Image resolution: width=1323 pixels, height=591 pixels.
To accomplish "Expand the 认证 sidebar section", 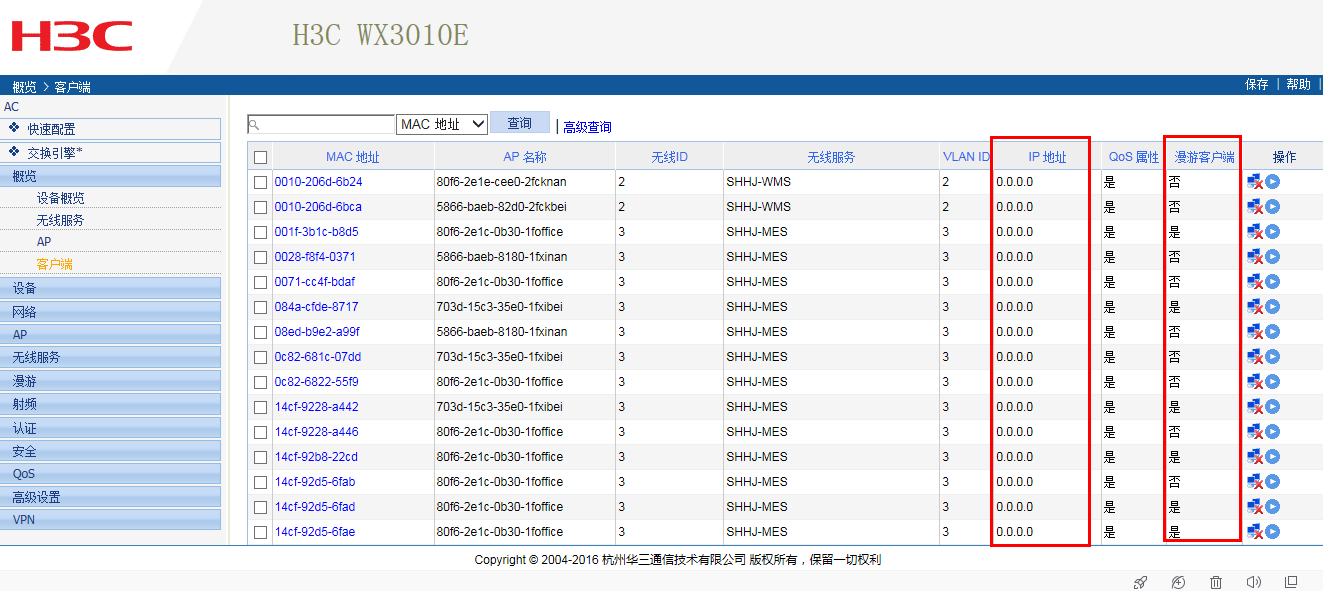I will click(x=110, y=427).
